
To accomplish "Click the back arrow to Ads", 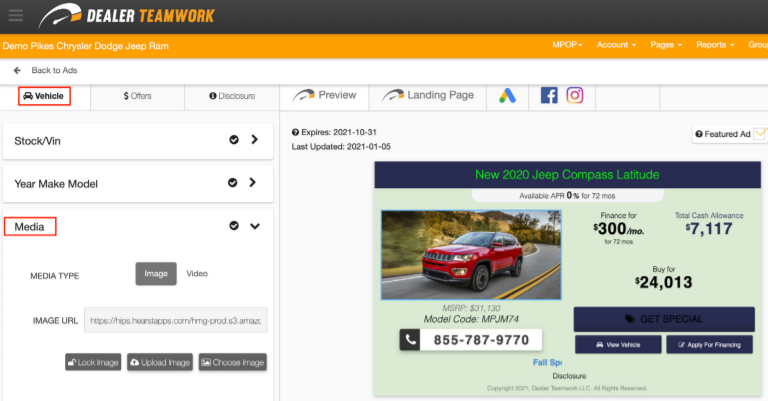I will (17, 71).
